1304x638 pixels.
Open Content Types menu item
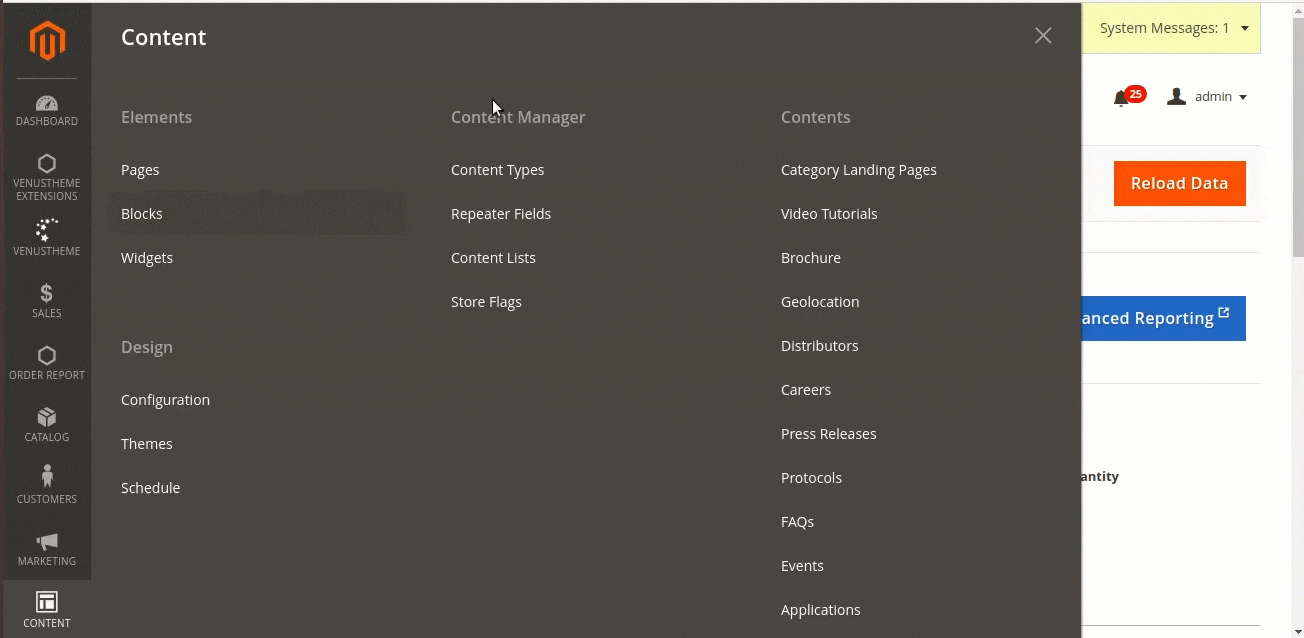pyautogui.click(x=497, y=170)
